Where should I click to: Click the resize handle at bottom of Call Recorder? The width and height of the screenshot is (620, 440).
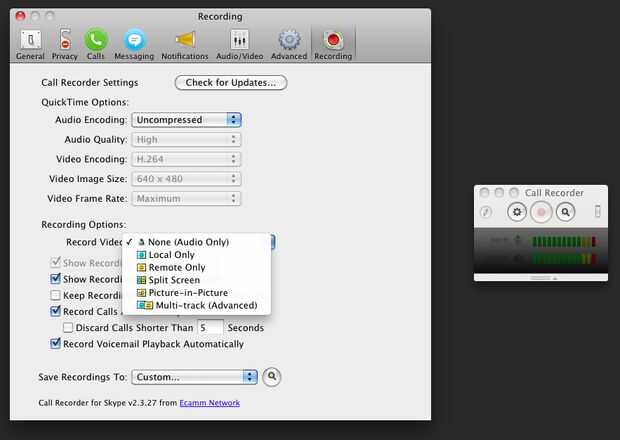[542, 278]
